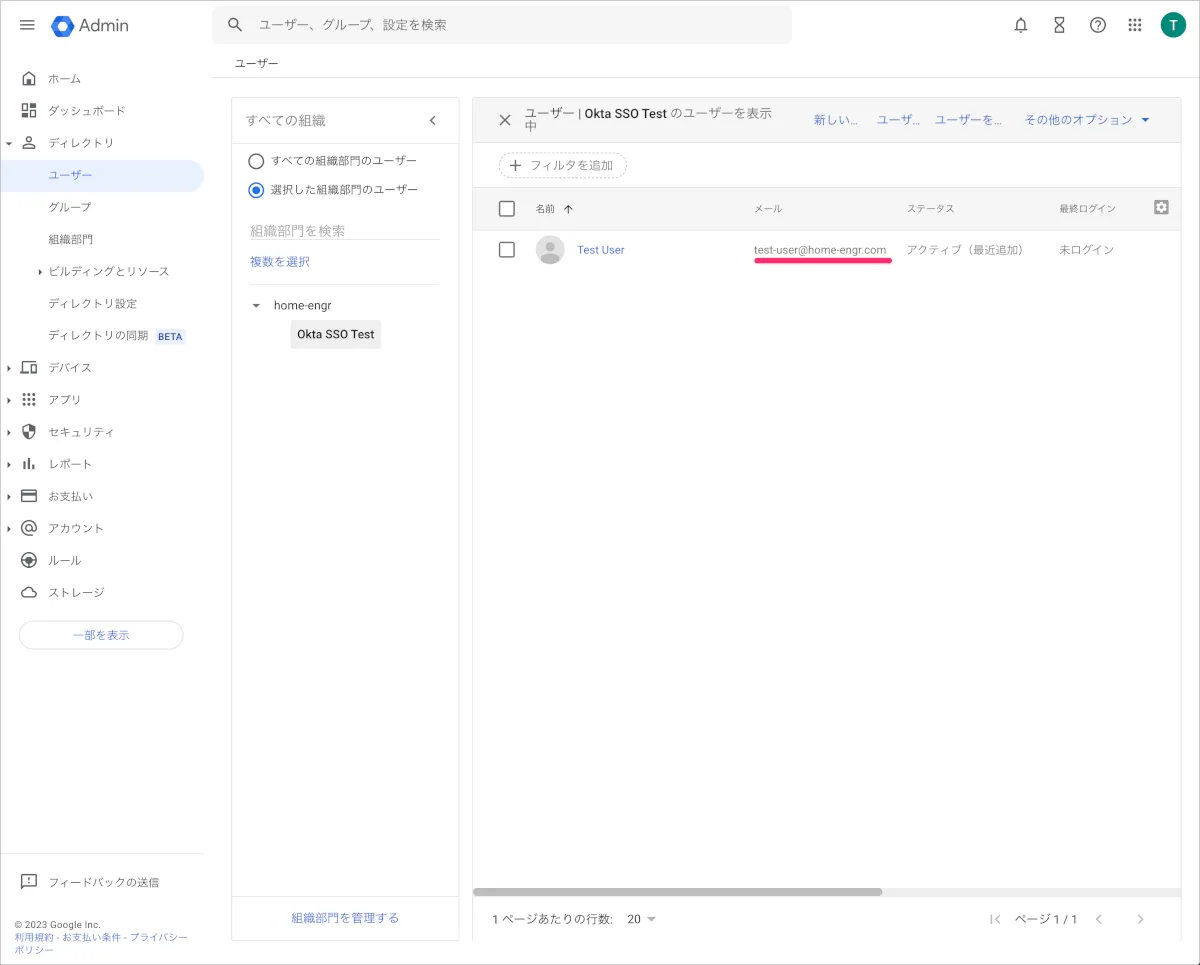This screenshot has width=1200, height=965.
Task: Open the tasks hourglass icon
Action: coord(1059,25)
